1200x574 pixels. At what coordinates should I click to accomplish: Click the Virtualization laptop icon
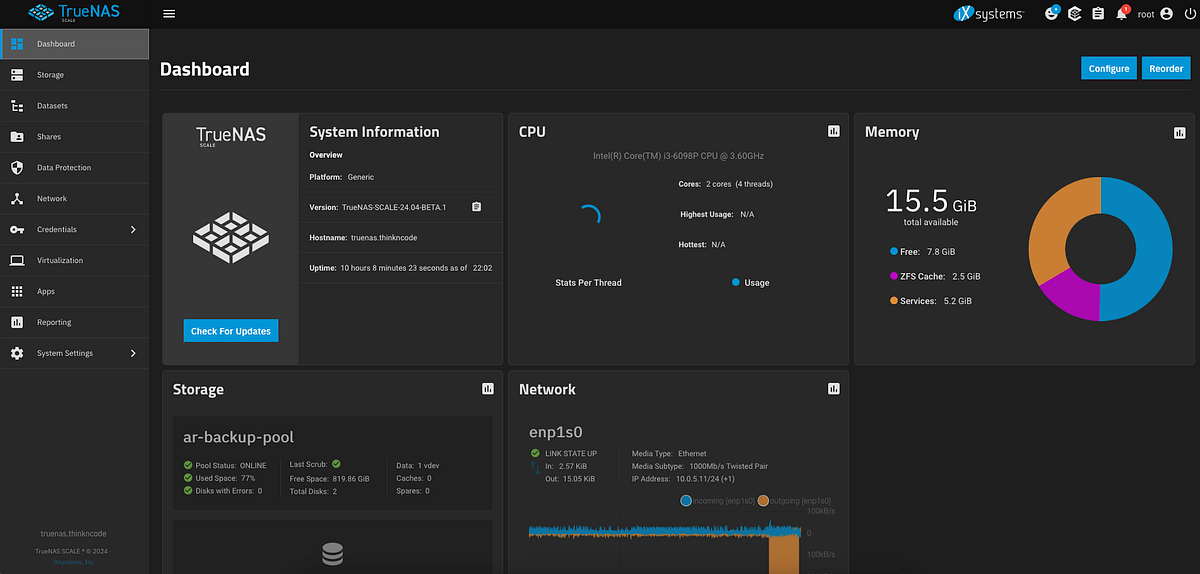coord(17,261)
